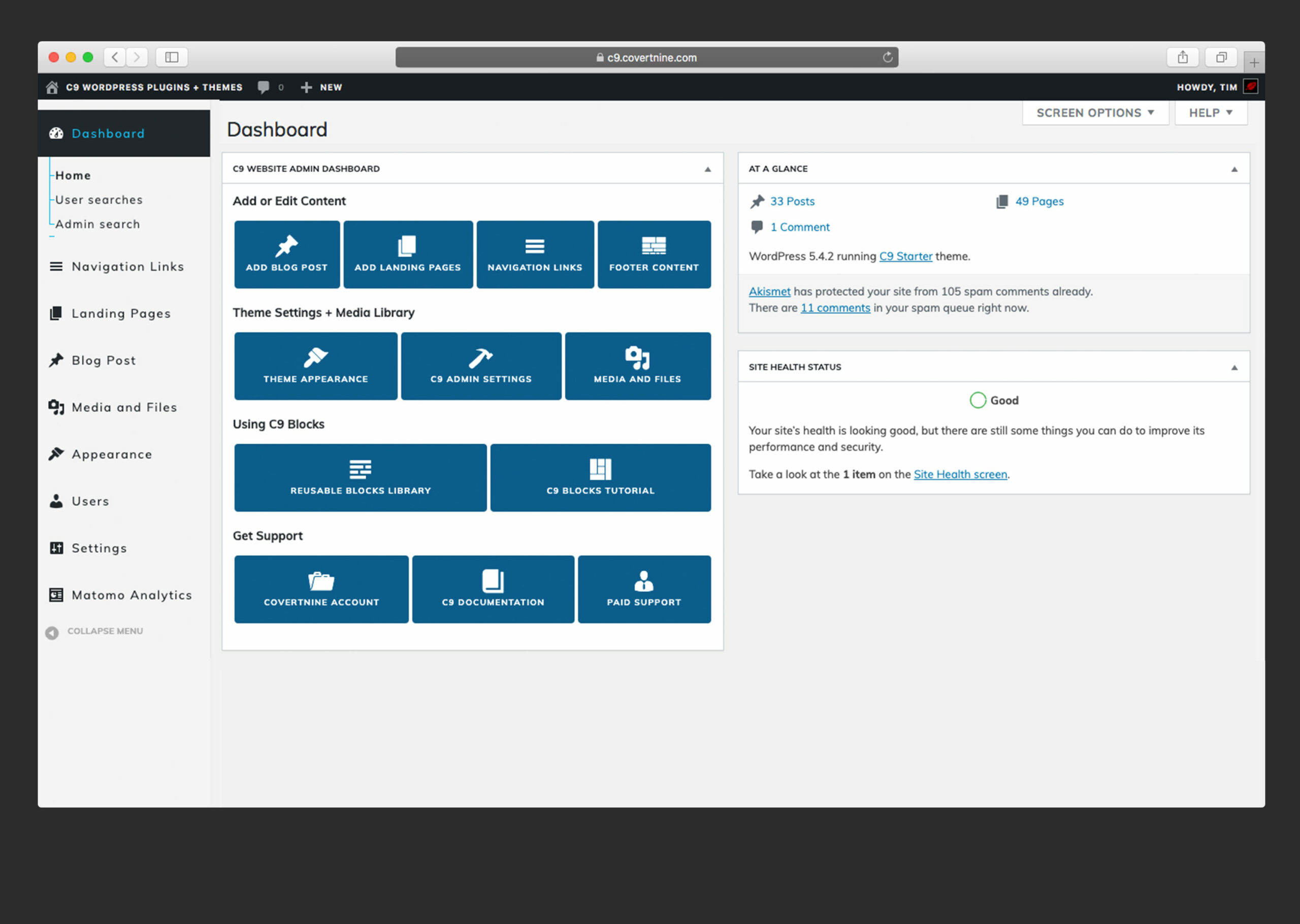Screen dimensions: 1300x924
Task: Expand the Help dropdown
Action: point(1211,113)
